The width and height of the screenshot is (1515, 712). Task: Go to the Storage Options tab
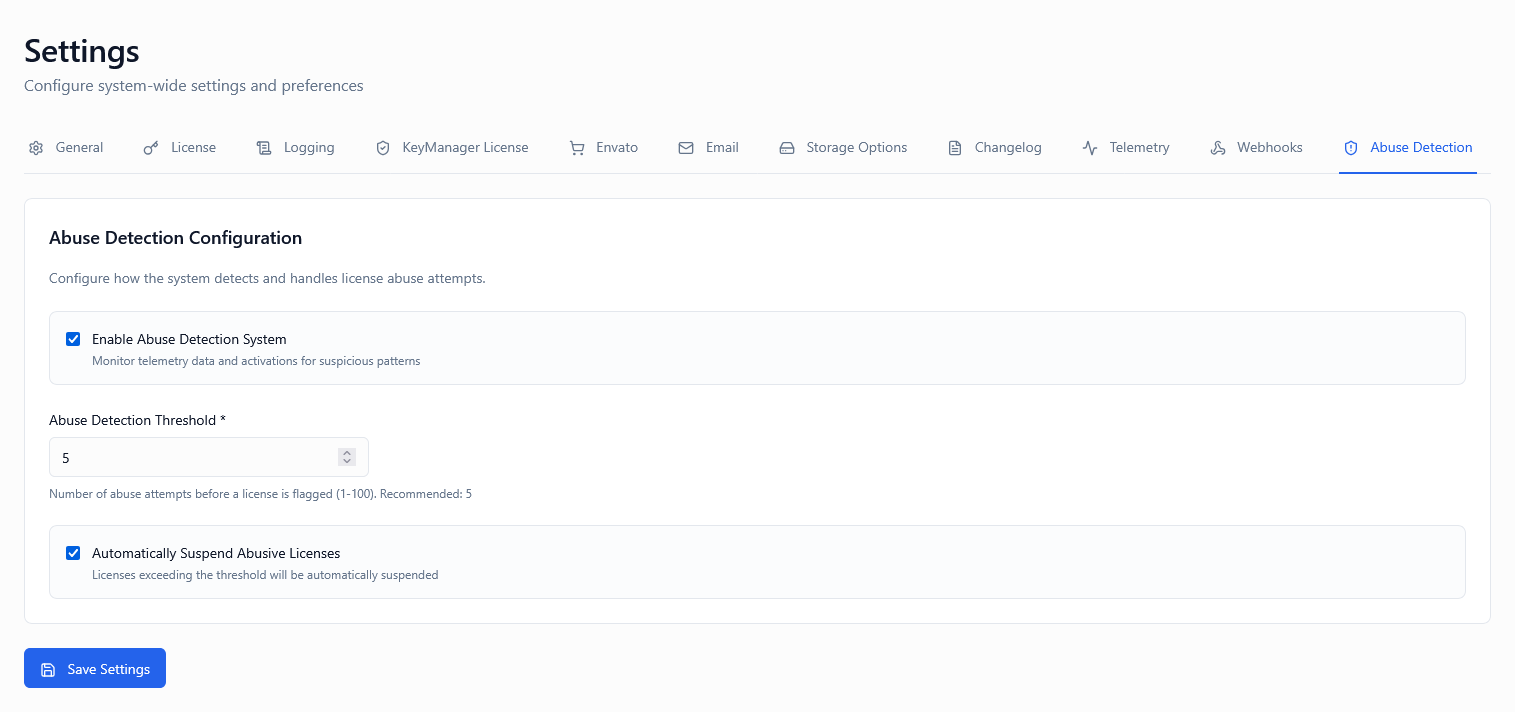point(856,148)
